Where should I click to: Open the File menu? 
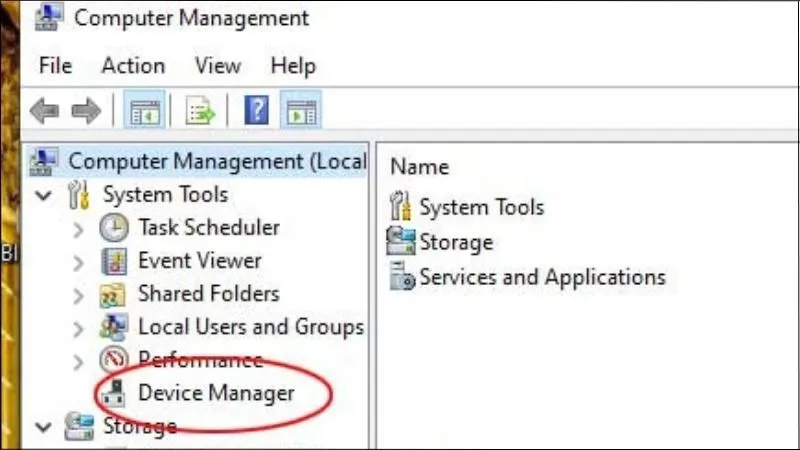click(x=56, y=66)
